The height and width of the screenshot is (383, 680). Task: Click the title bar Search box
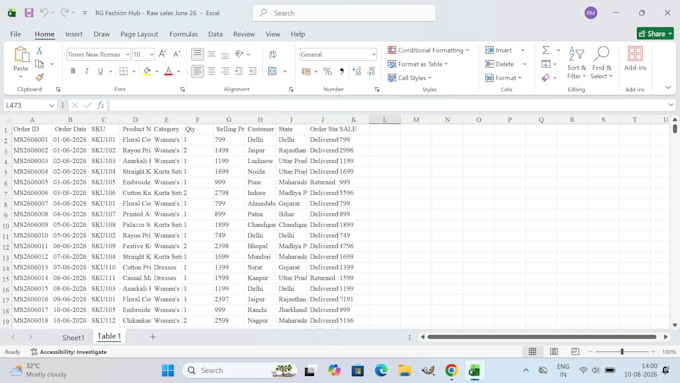(344, 13)
